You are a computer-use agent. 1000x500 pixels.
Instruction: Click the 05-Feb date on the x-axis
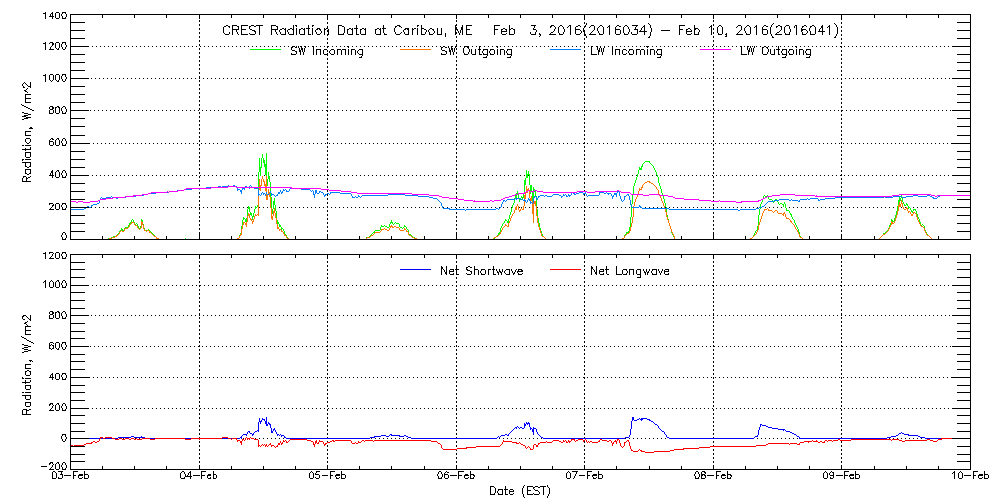[x=328, y=477]
